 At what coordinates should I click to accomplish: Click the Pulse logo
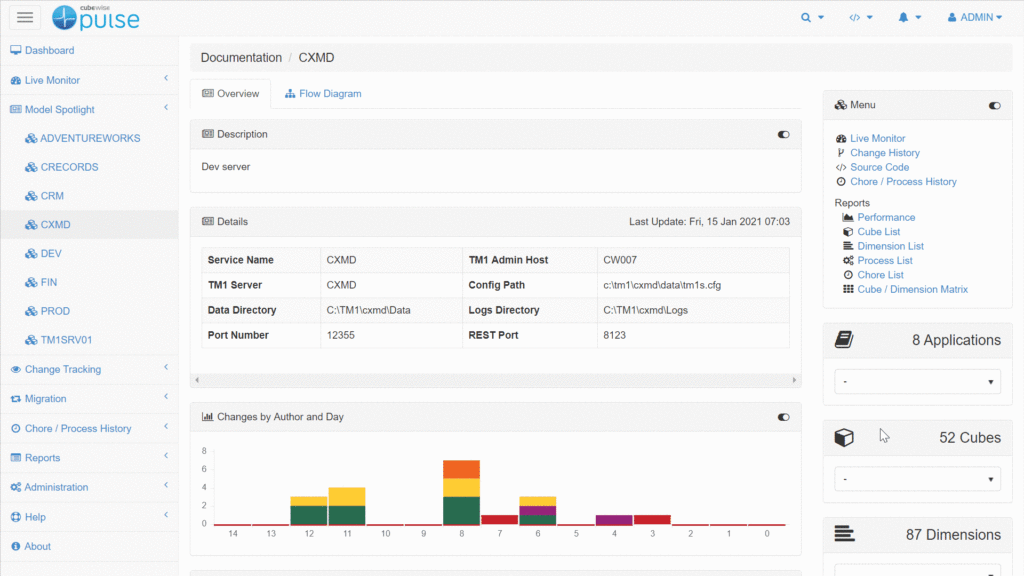click(96, 17)
